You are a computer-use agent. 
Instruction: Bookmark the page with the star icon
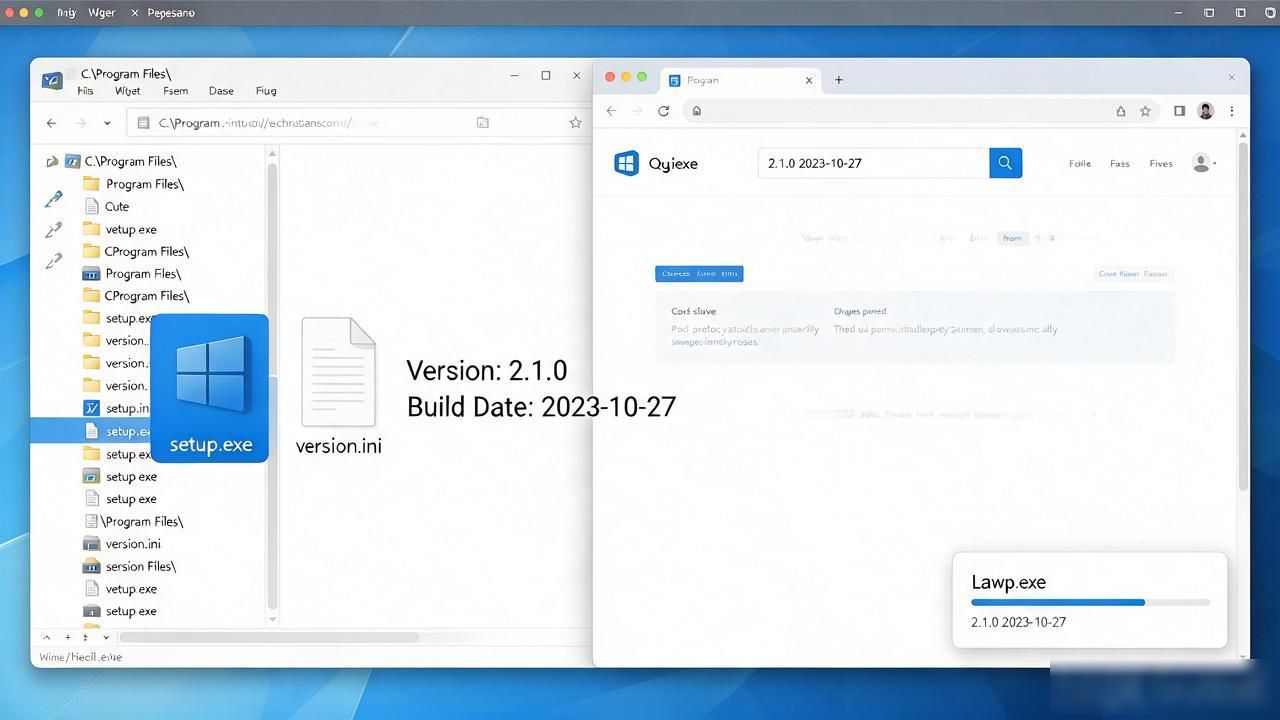pos(1145,111)
